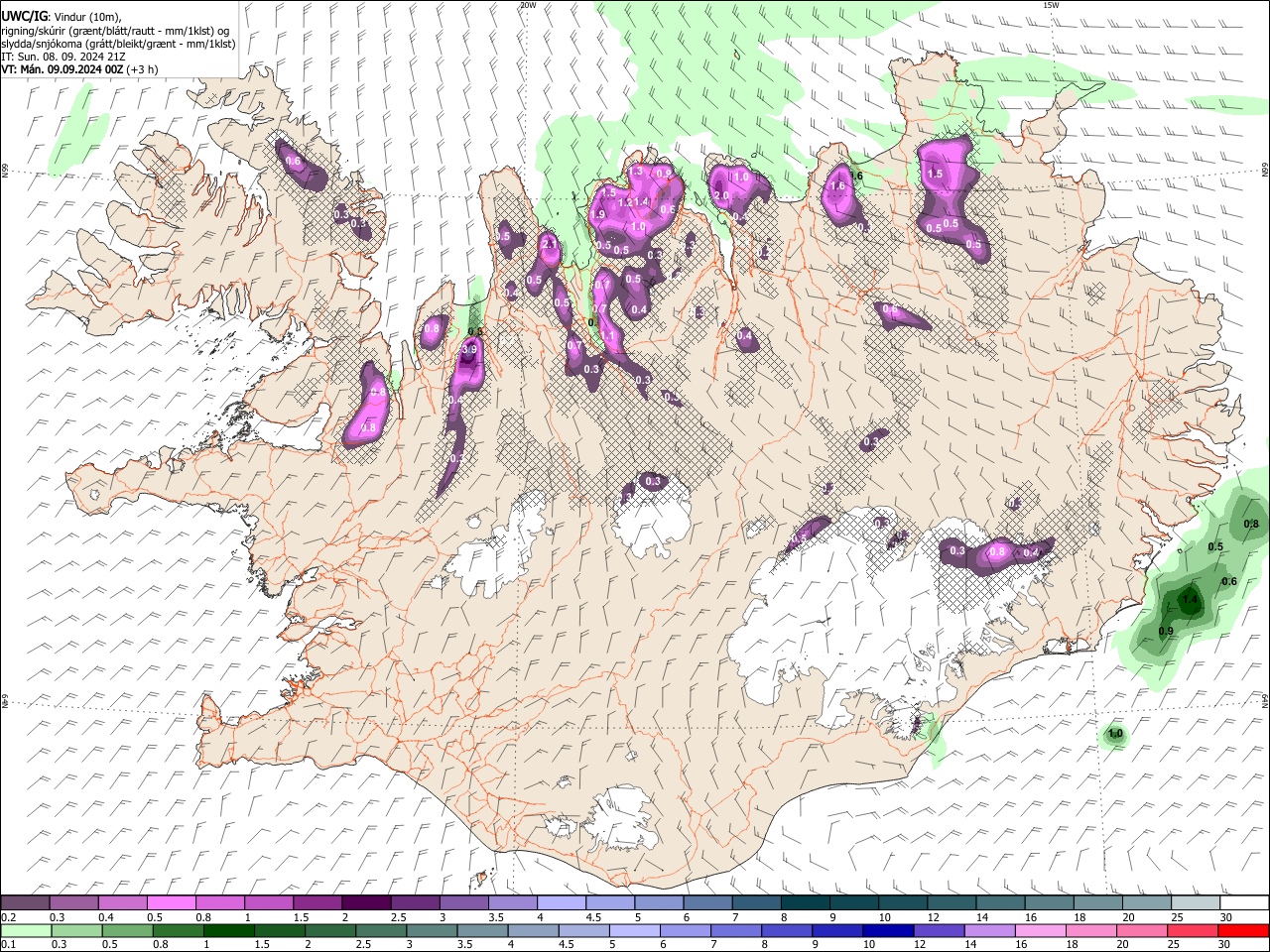Pick rain legend swatch between 4 and 4.5
1270x952 pixels.
click(x=533, y=931)
